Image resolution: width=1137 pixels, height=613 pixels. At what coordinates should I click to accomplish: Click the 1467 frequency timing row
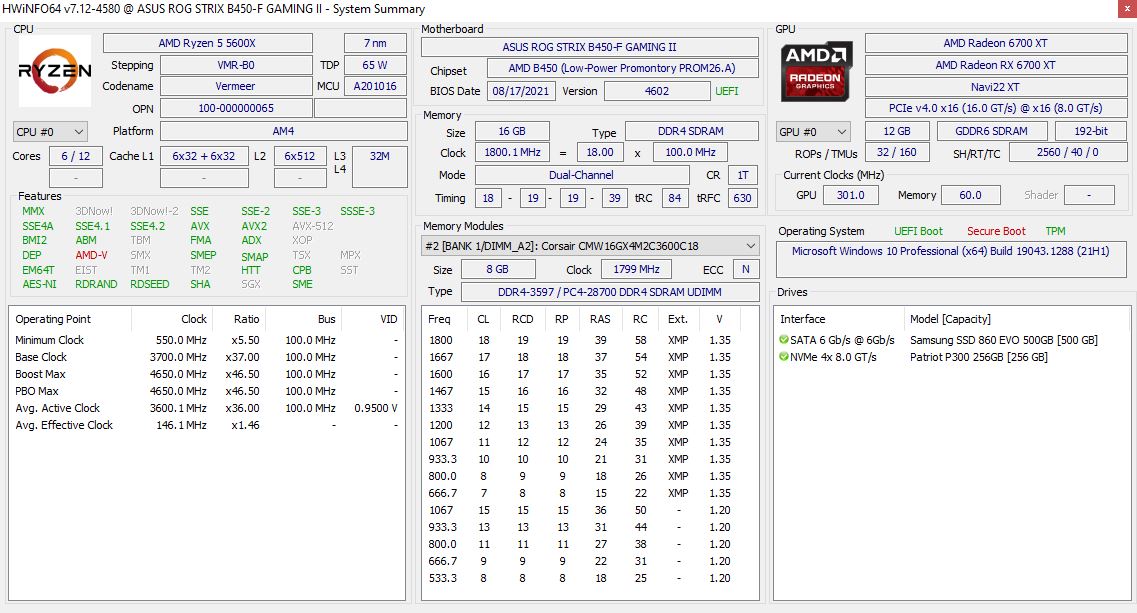coord(590,391)
